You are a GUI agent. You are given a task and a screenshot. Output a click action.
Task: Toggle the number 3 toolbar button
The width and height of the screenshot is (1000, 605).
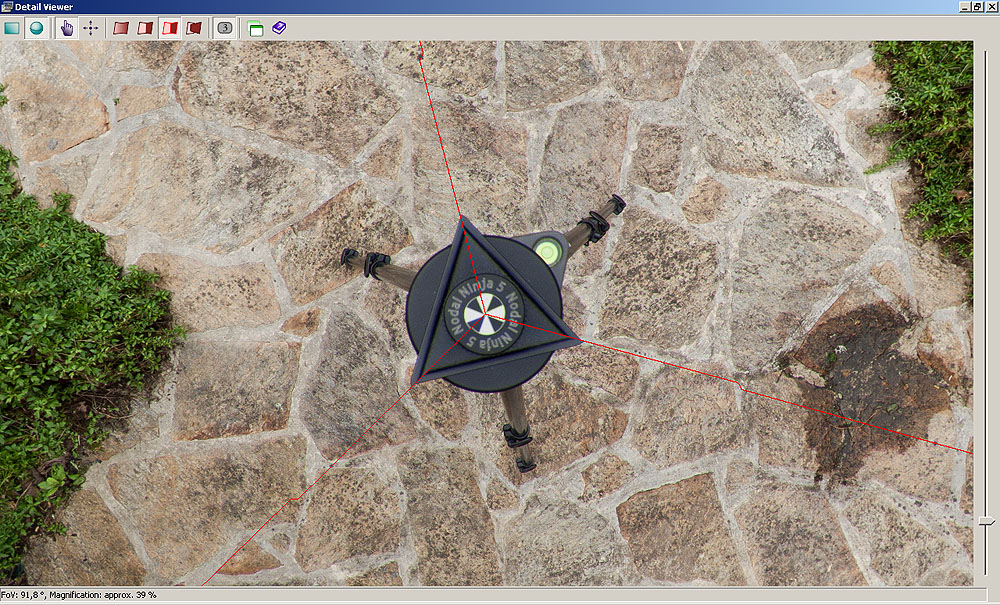224,28
